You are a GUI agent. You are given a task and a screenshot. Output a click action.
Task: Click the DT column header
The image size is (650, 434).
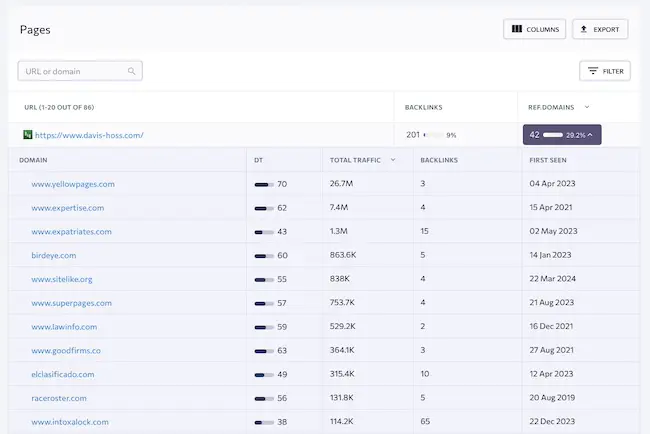click(x=258, y=160)
